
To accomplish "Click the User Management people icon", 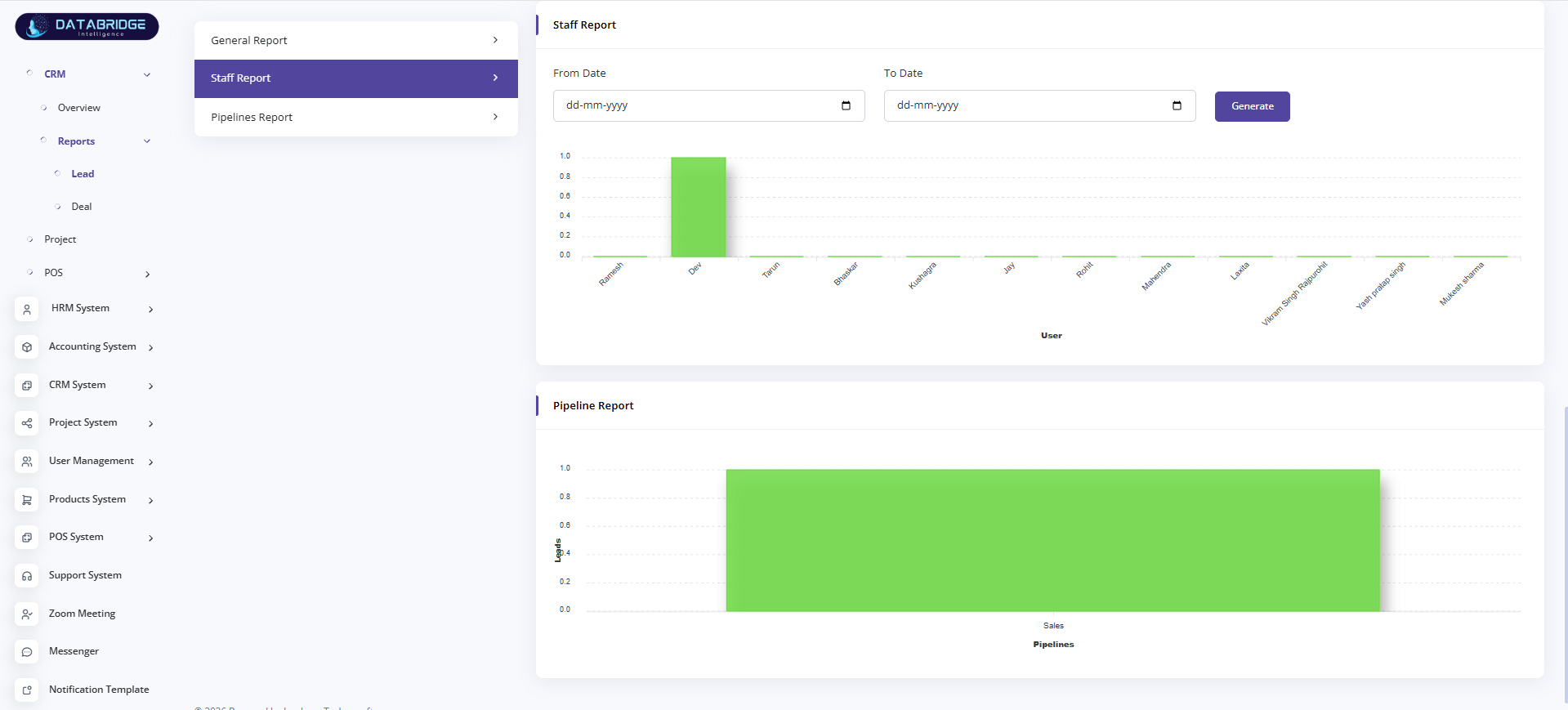I will point(27,462).
